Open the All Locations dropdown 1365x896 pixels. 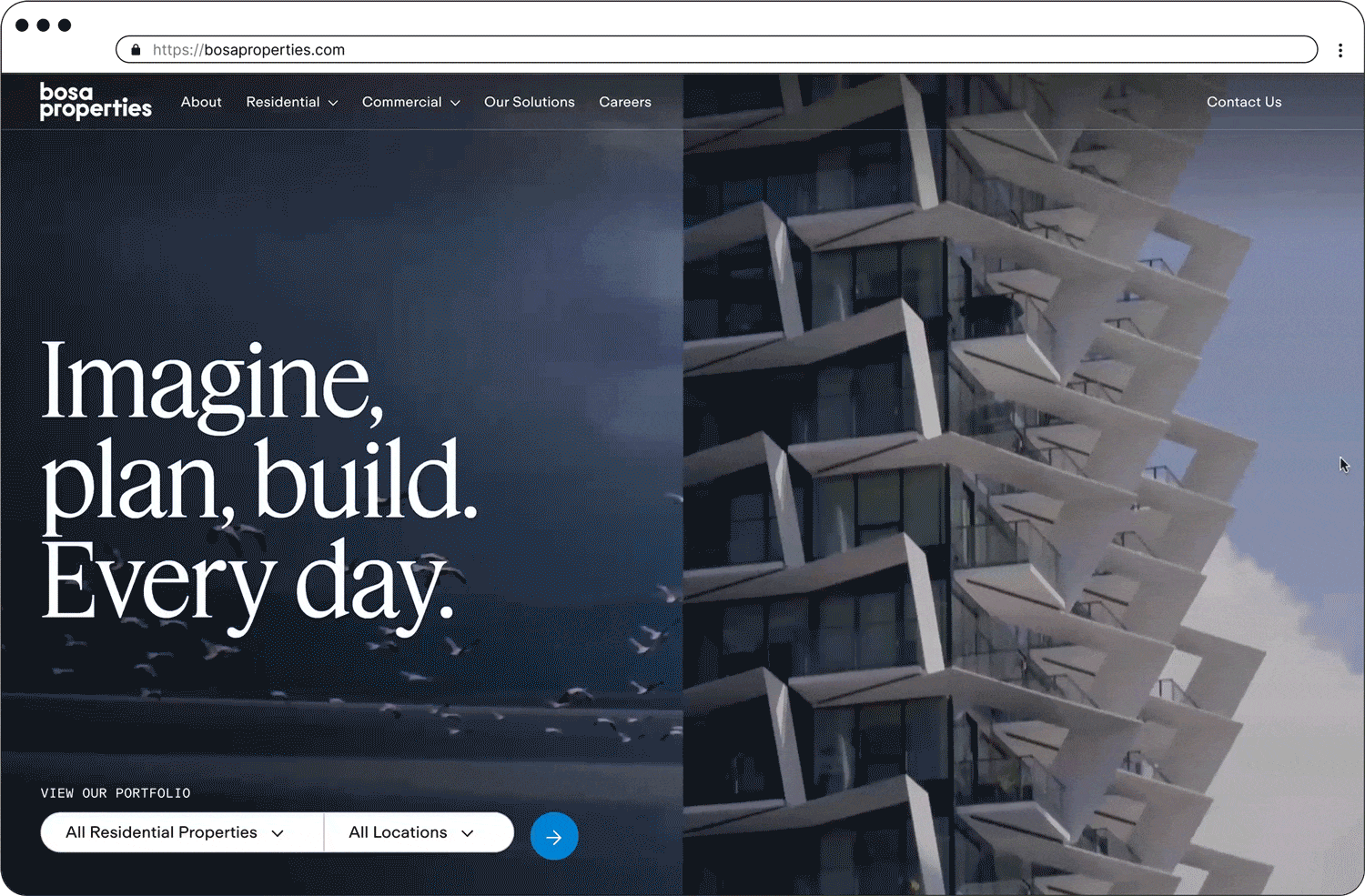pos(419,832)
